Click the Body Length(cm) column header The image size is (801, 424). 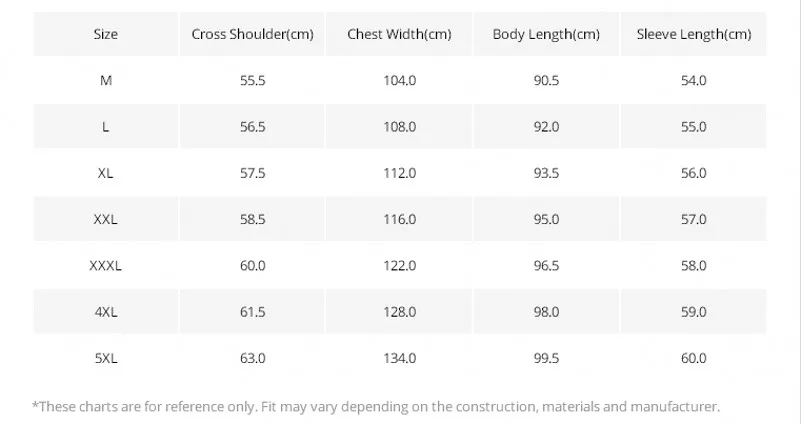(546, 34)
